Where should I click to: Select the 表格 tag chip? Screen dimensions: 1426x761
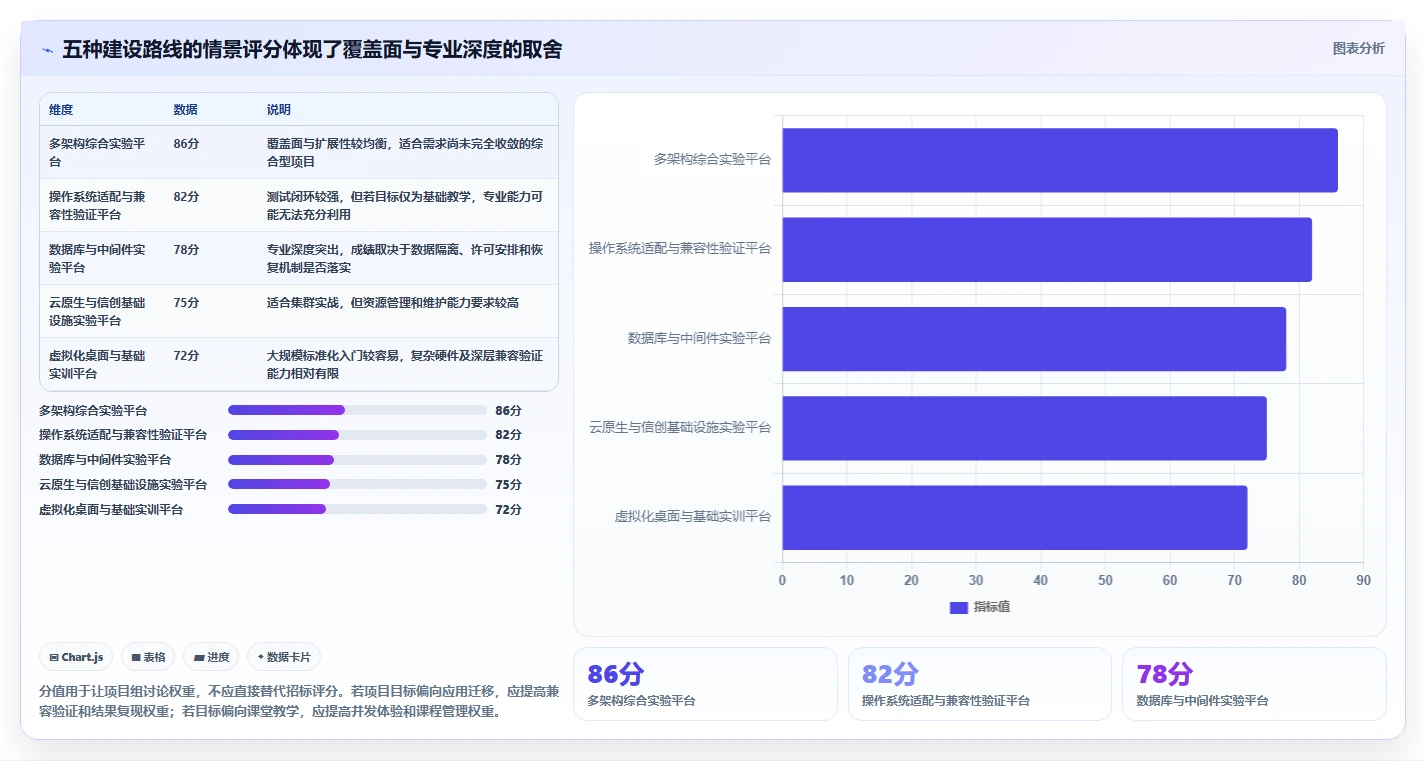pyautogui.click(x=148, y=657)
